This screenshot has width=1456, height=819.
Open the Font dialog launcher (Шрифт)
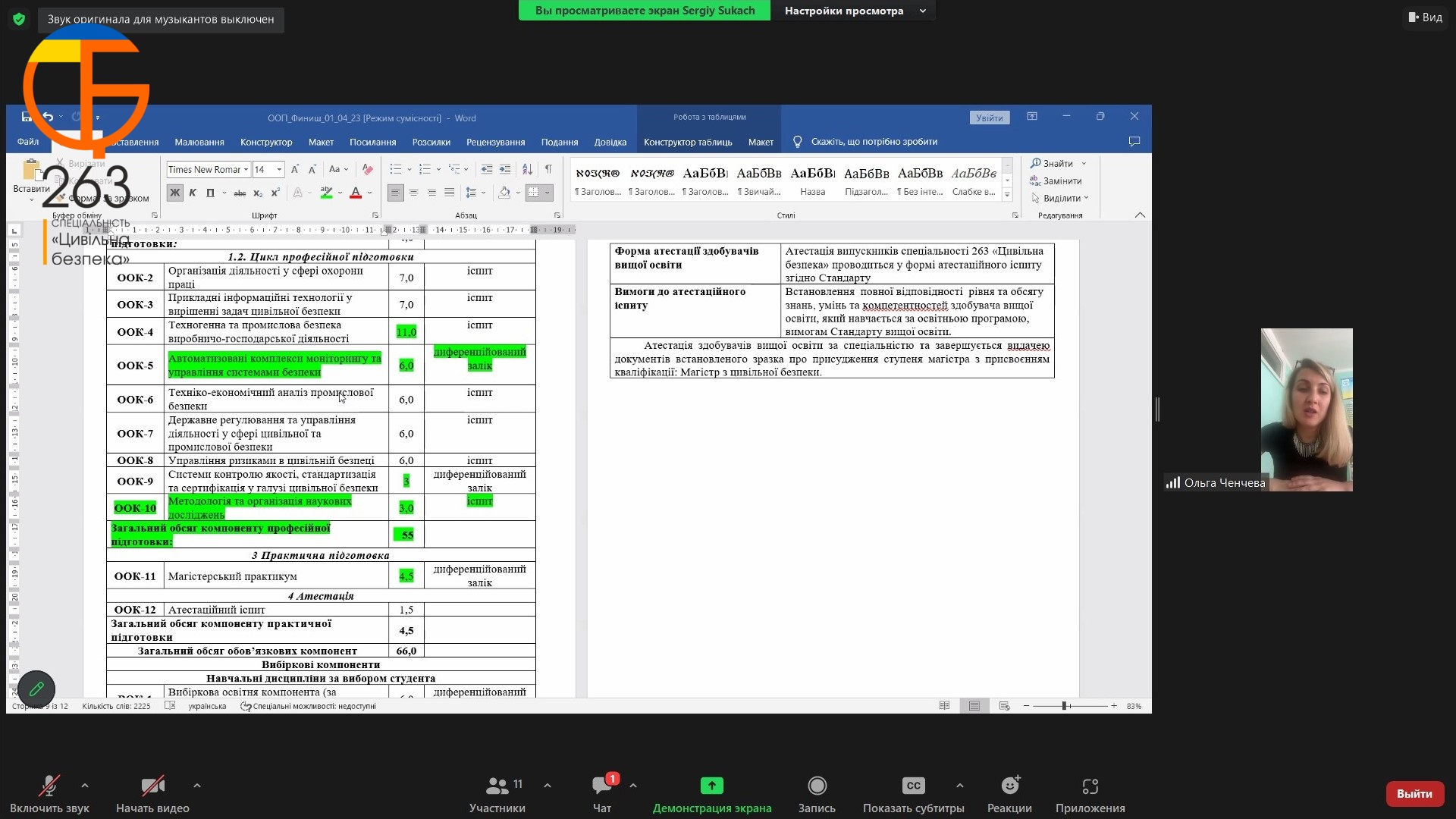point(375,215)
